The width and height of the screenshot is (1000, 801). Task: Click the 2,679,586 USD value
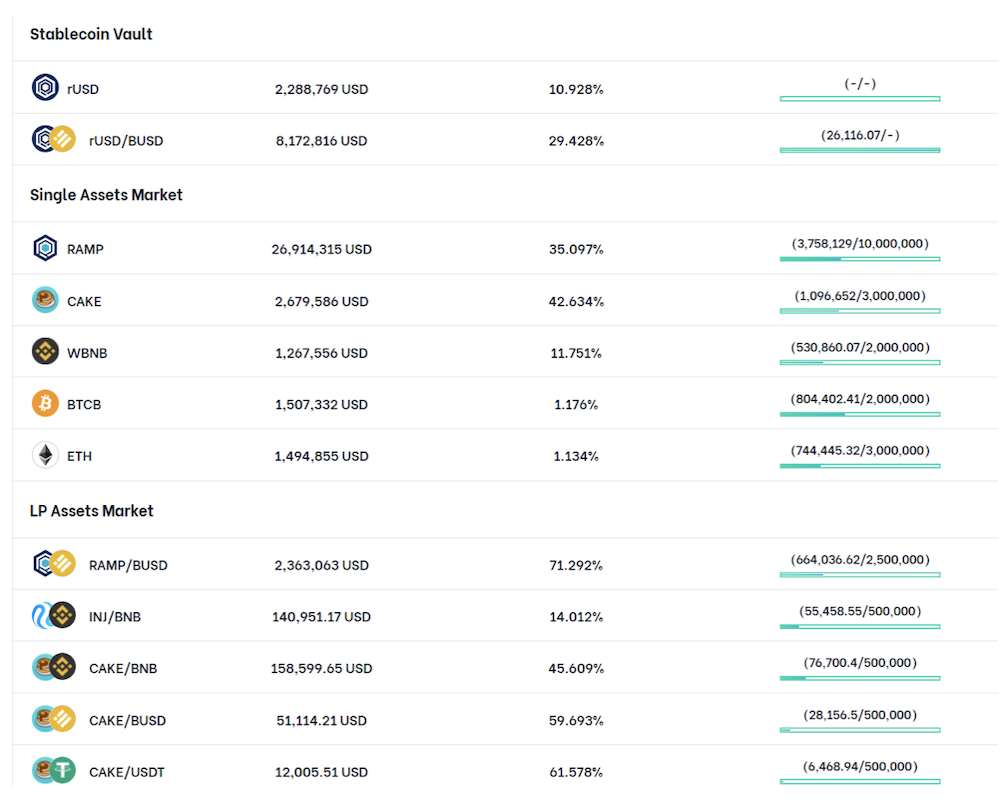pos(321,302)
